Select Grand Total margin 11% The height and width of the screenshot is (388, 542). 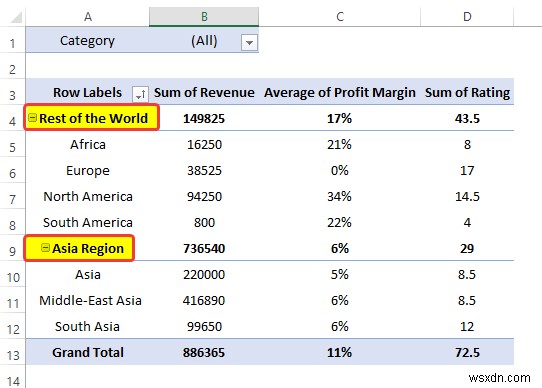(x=340, y=352)
